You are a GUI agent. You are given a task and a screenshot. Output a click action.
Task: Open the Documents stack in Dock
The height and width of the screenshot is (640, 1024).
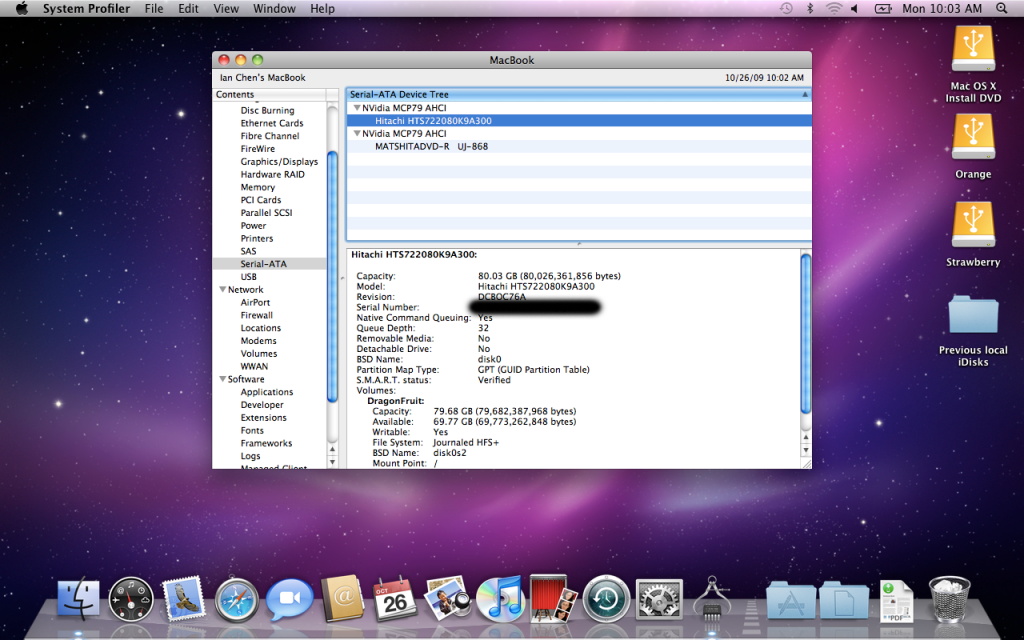pos(843,600)
